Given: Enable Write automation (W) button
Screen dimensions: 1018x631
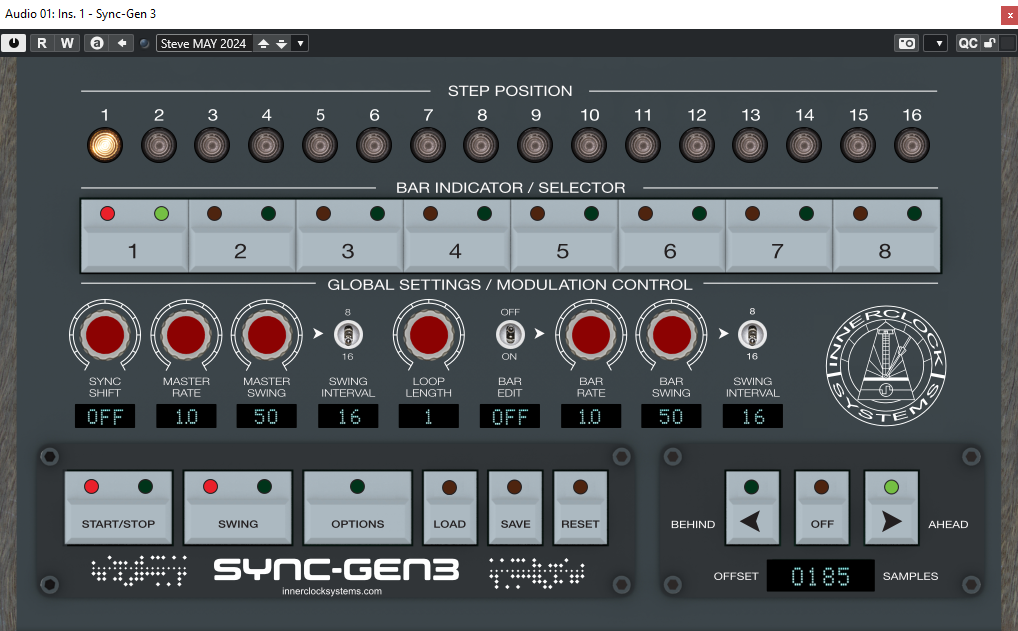Looking at the screenshot, I should [66, 43].
